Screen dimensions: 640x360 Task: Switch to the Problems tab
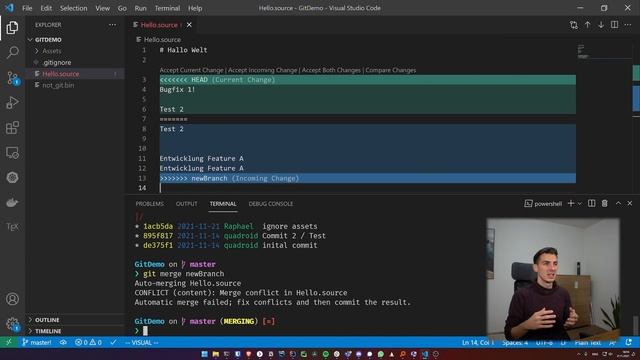149,204
